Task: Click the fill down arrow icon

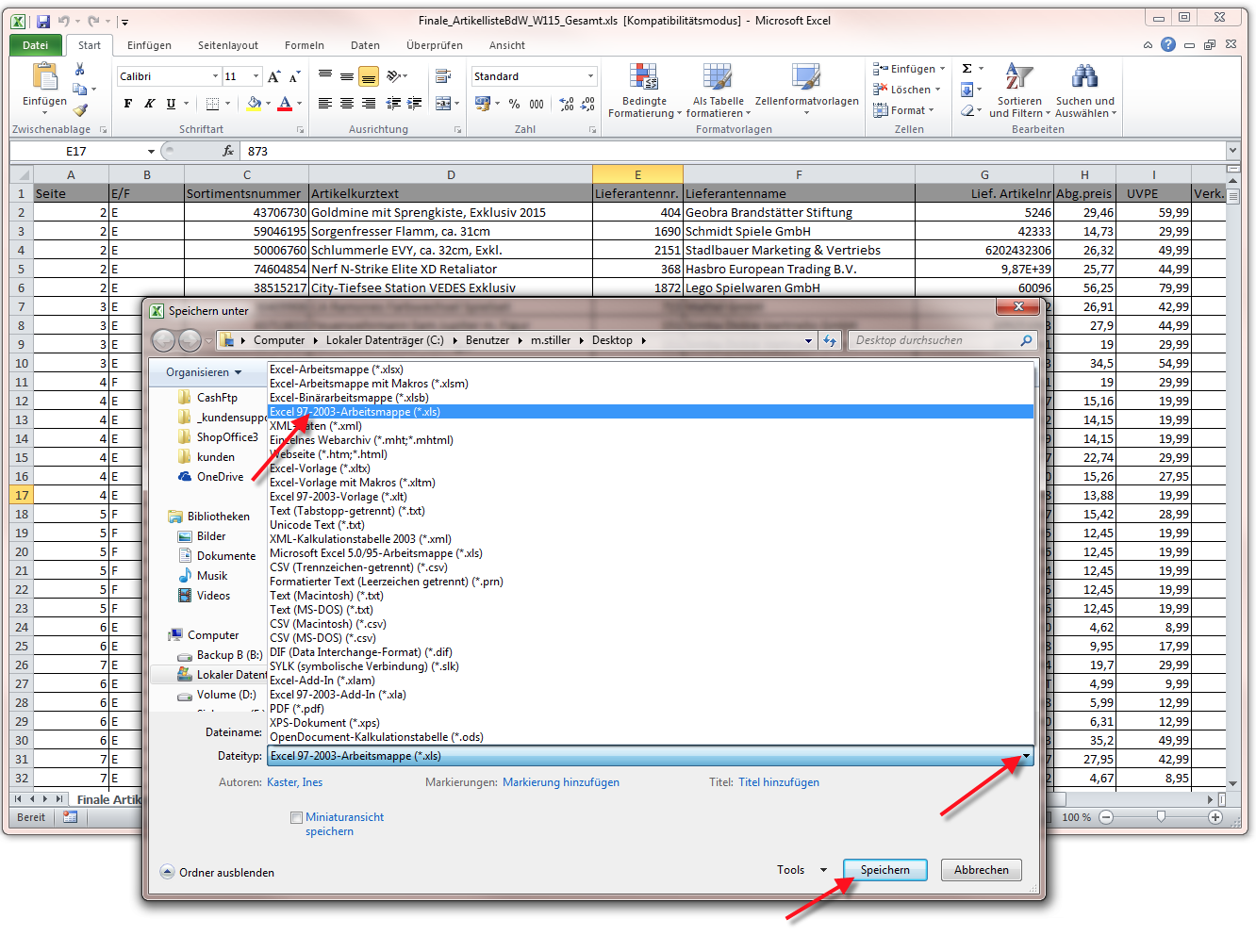Action: click(x=967, y=90)
